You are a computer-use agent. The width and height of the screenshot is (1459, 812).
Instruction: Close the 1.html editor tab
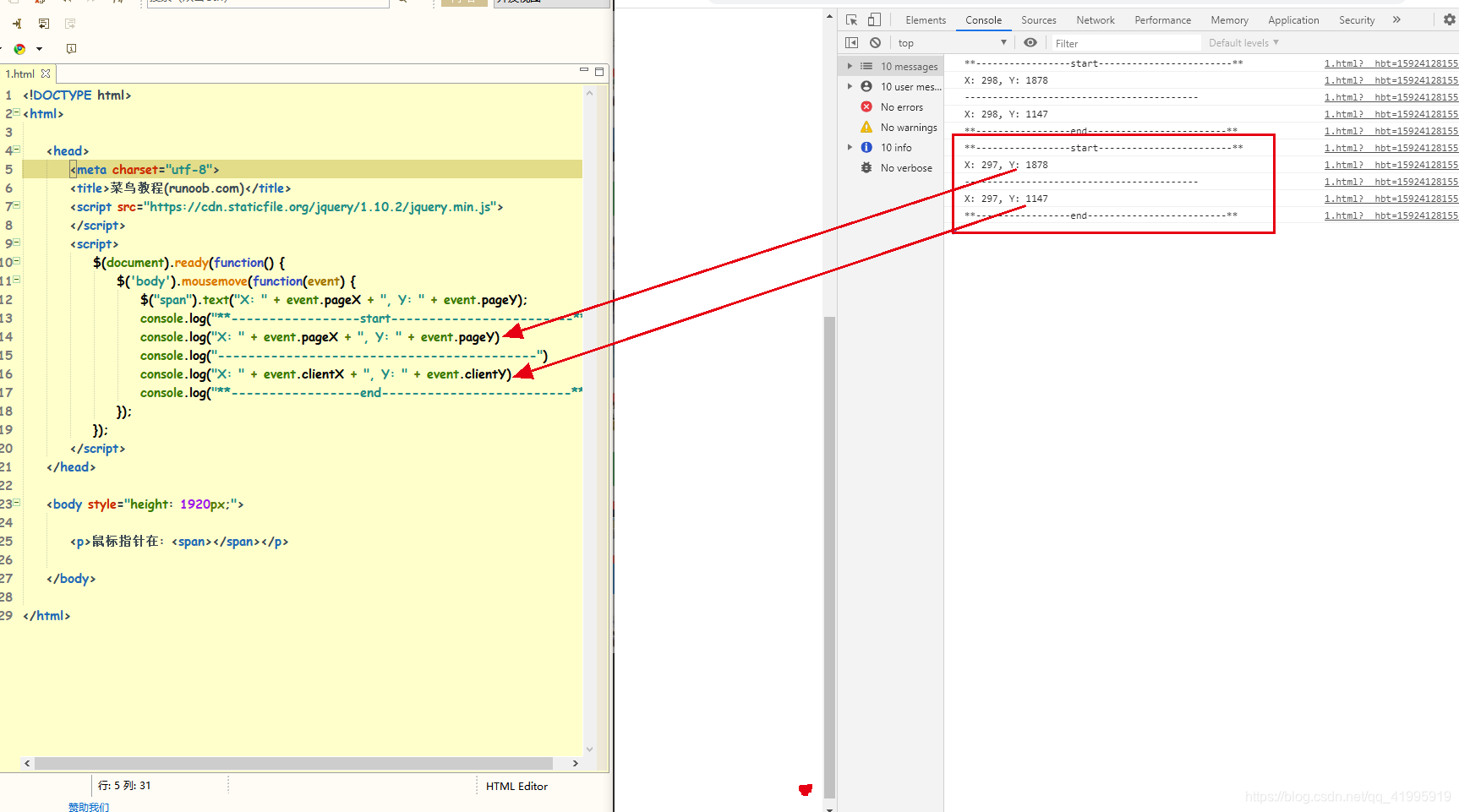click(46, 74)
